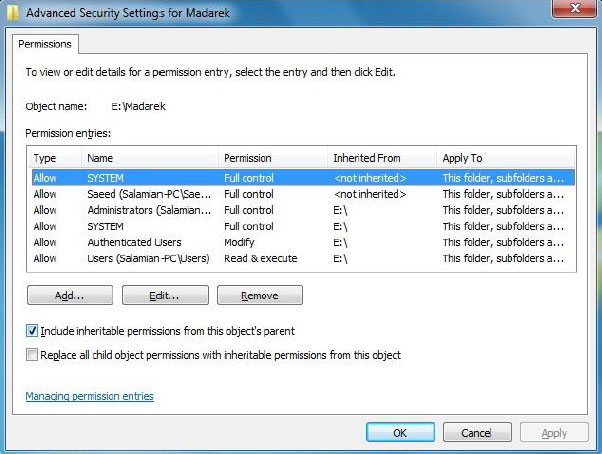Switch to the Permissions tab
The height and width of the screenshot is (454, 602).
pos(44,44)
